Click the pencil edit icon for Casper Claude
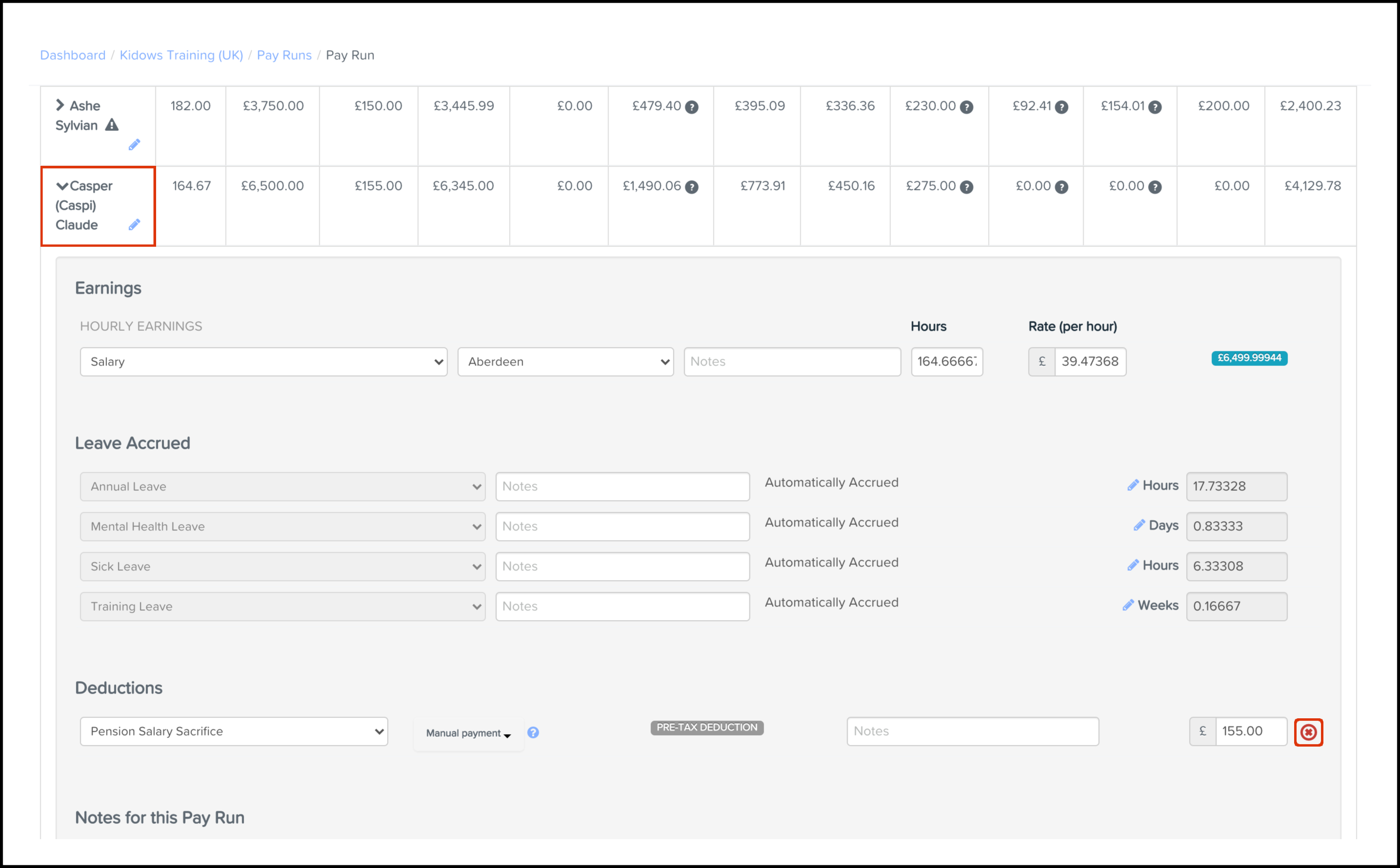Viewport: 1400px width, 868px height. (134, 224)
